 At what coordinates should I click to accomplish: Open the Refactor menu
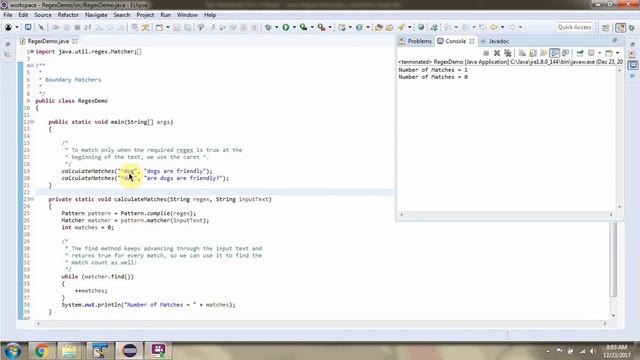(68, 15)
